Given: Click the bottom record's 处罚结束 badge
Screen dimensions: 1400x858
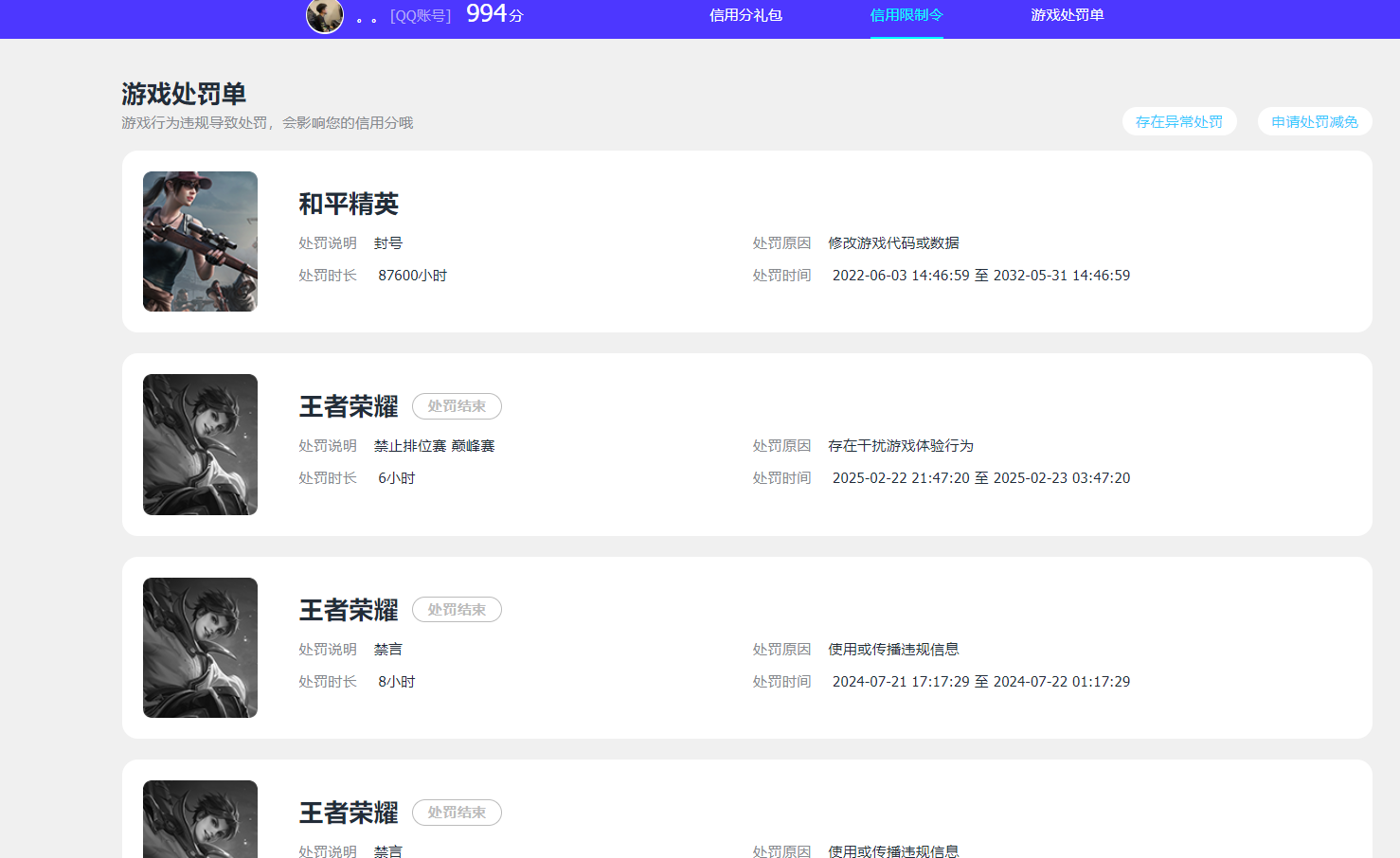Looking at the screenshot, I should [457, 812].
